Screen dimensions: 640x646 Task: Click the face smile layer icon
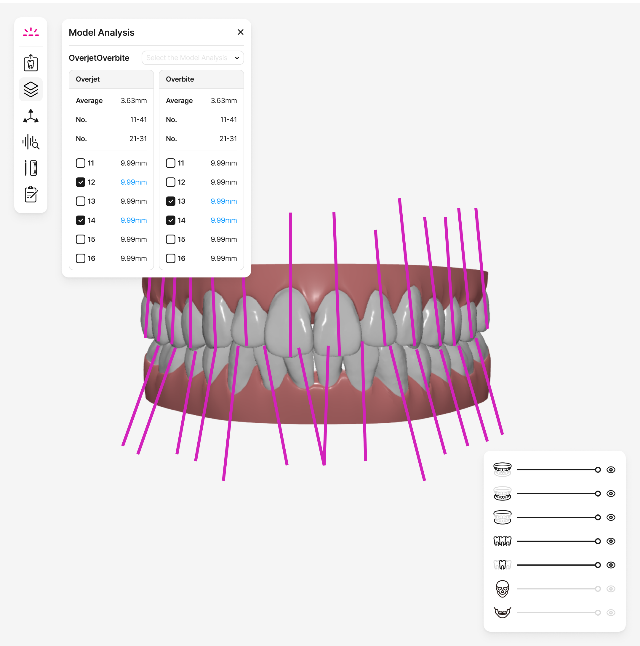tap(502, 613)
